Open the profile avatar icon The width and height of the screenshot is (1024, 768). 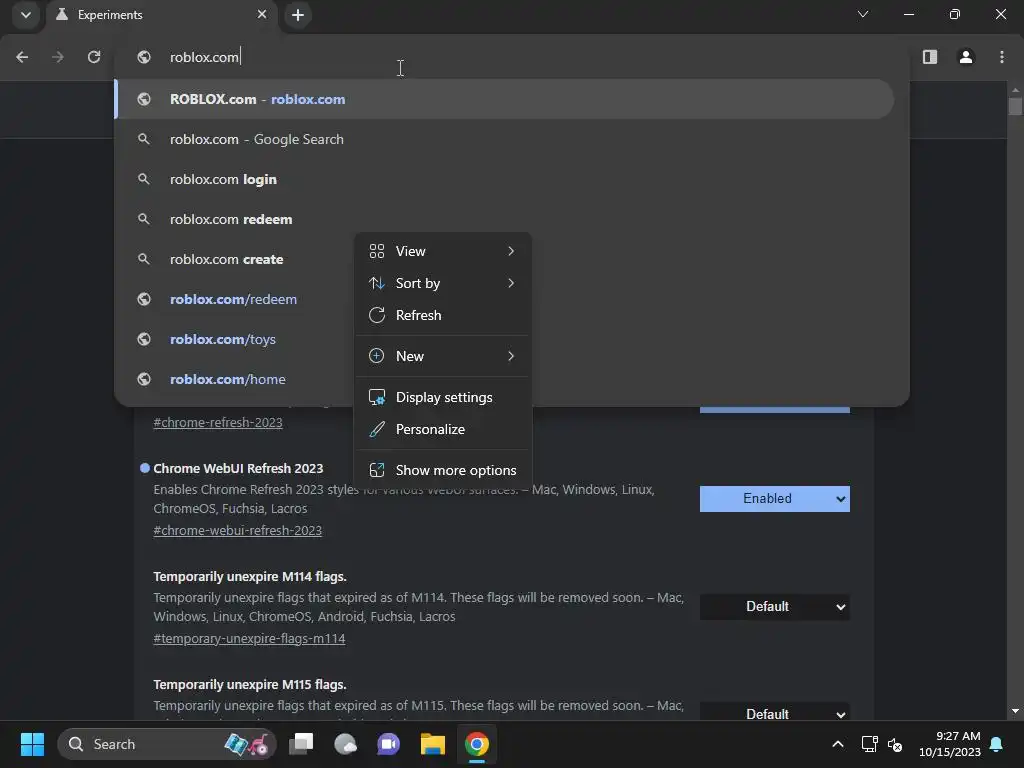[x=966, y=57]
